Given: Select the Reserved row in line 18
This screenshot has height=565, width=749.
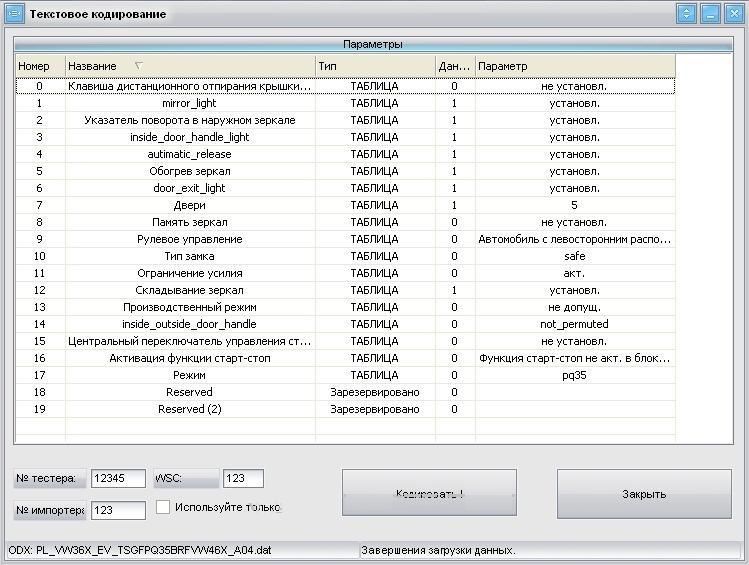Looking at the screenshot, I should pos(345,392).
